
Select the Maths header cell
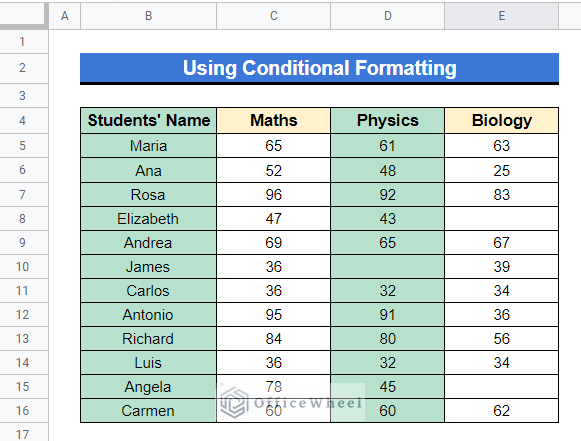click(273, 120)
